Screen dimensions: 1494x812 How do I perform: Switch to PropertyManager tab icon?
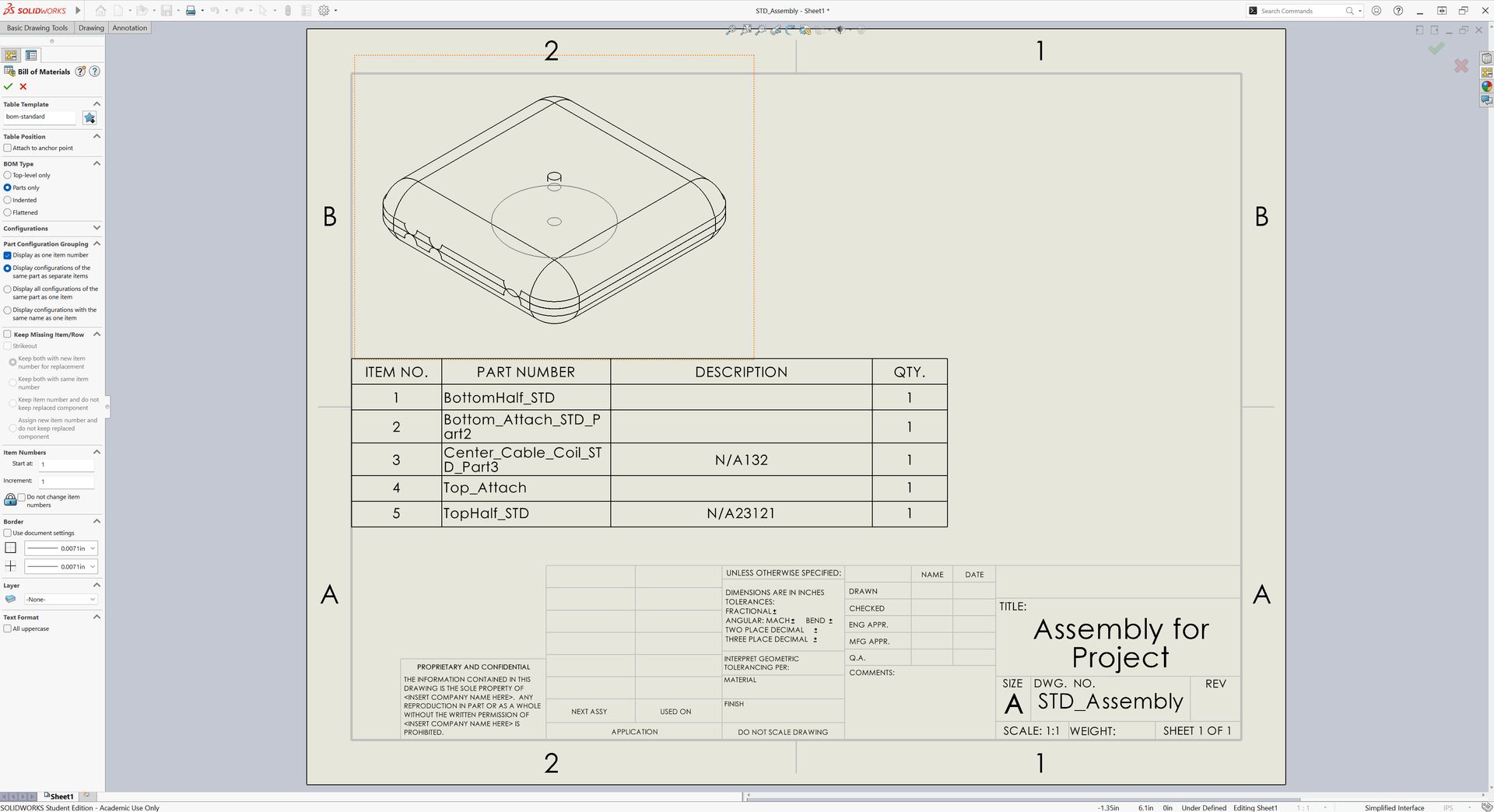coord(11,55)
